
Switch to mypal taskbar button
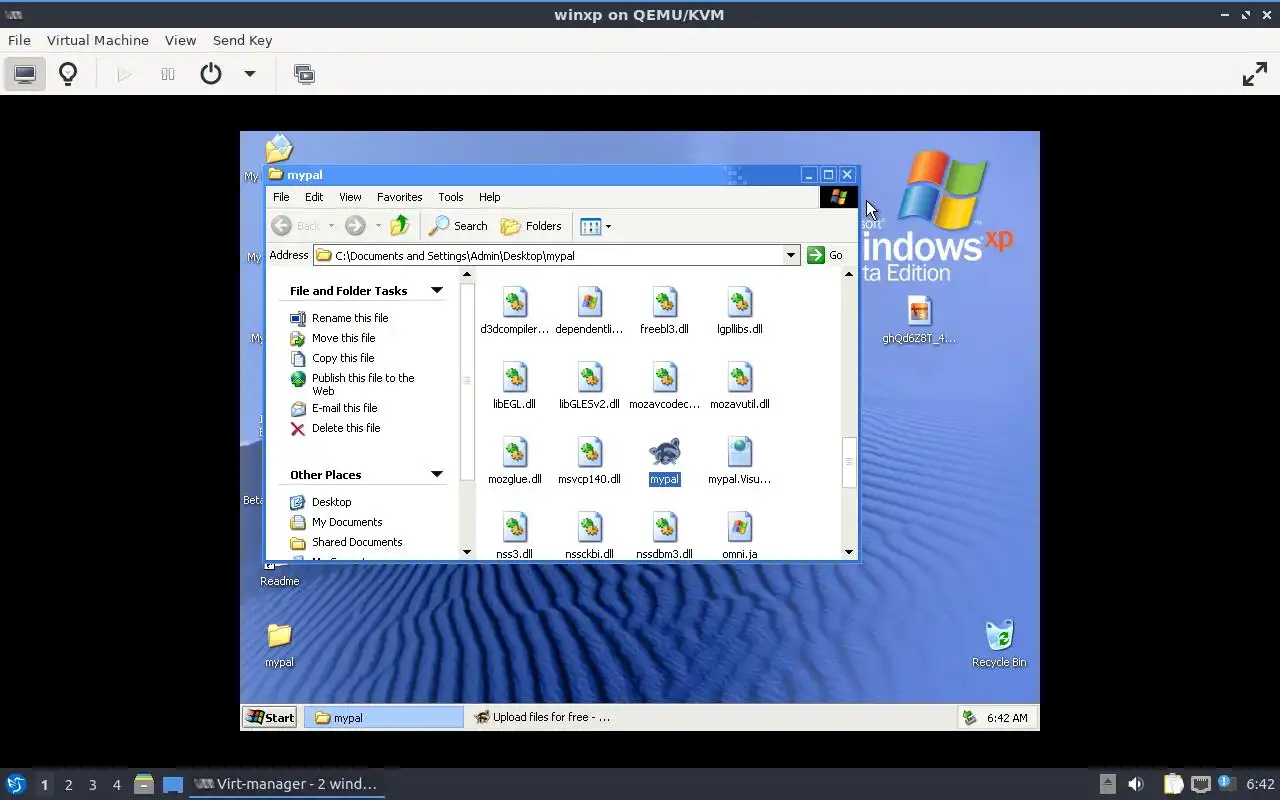pyautogui.click(x=384, y=717)
